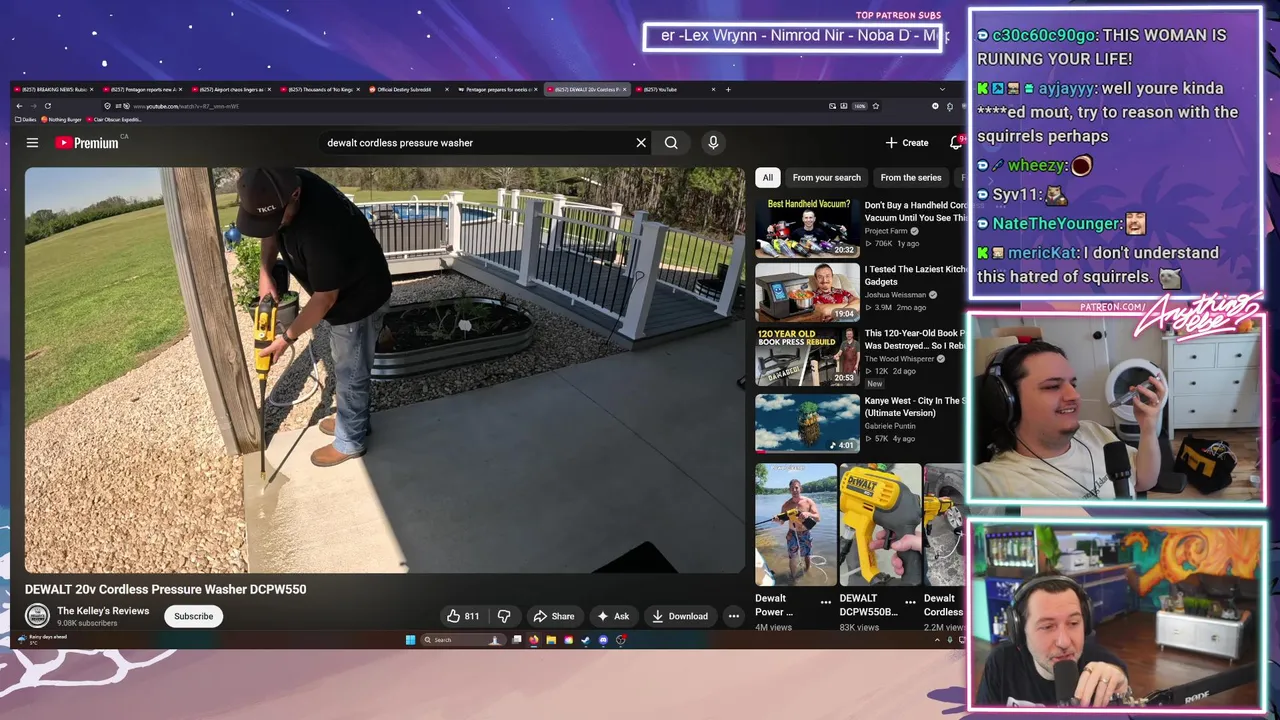Open options for DEWALT DCPW550B short

coord(910,602)
